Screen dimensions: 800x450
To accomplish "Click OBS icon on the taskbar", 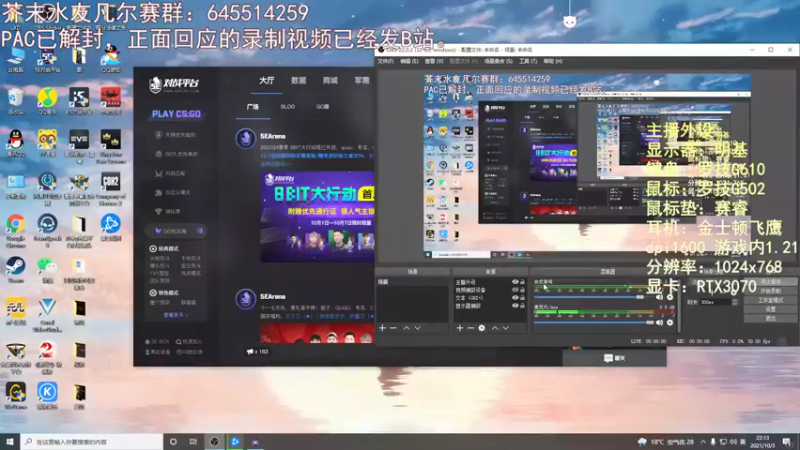I will click(214, 441).
